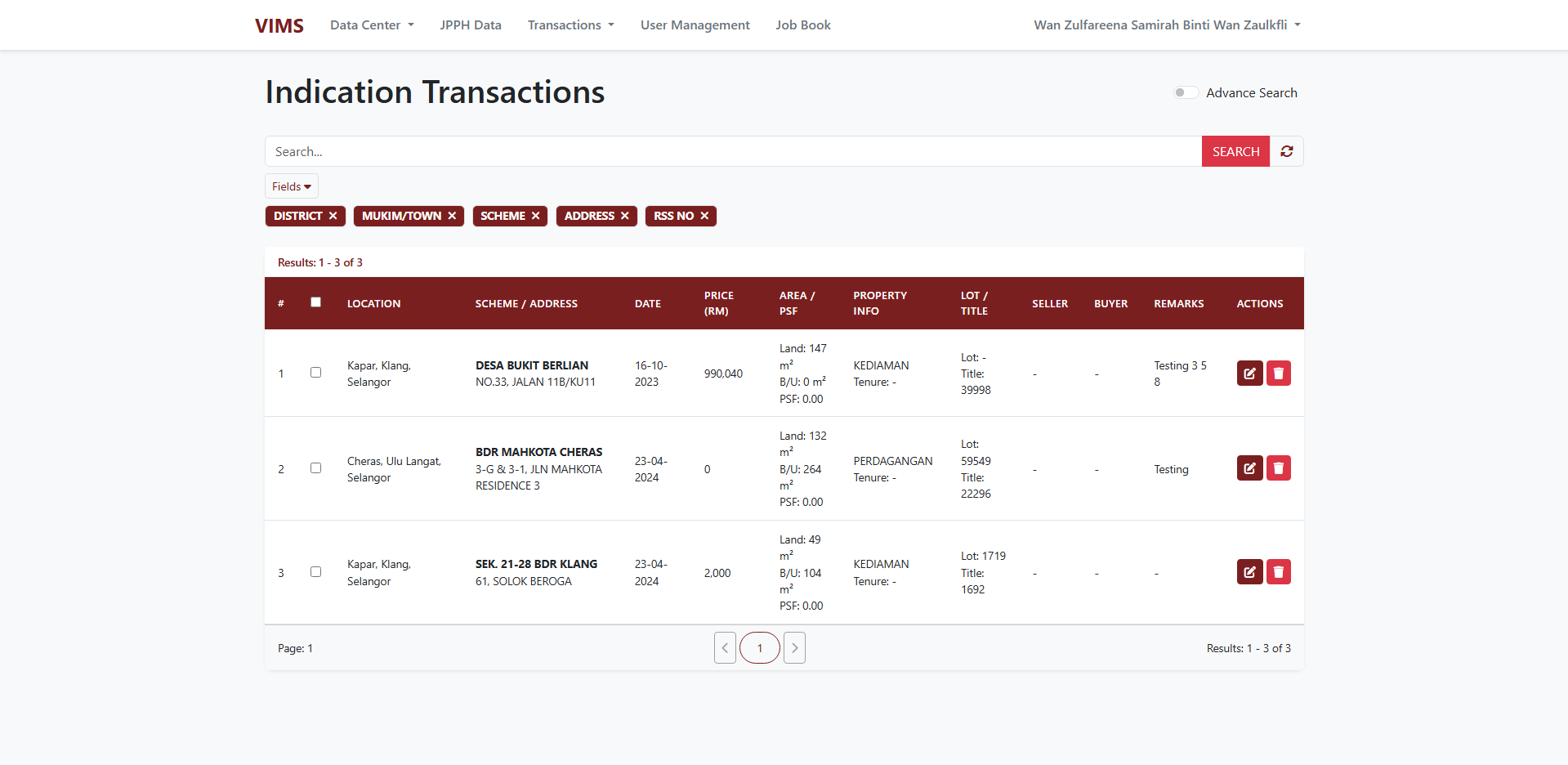Edit the BDR MAHKOTA CHERAS record

1249,468
